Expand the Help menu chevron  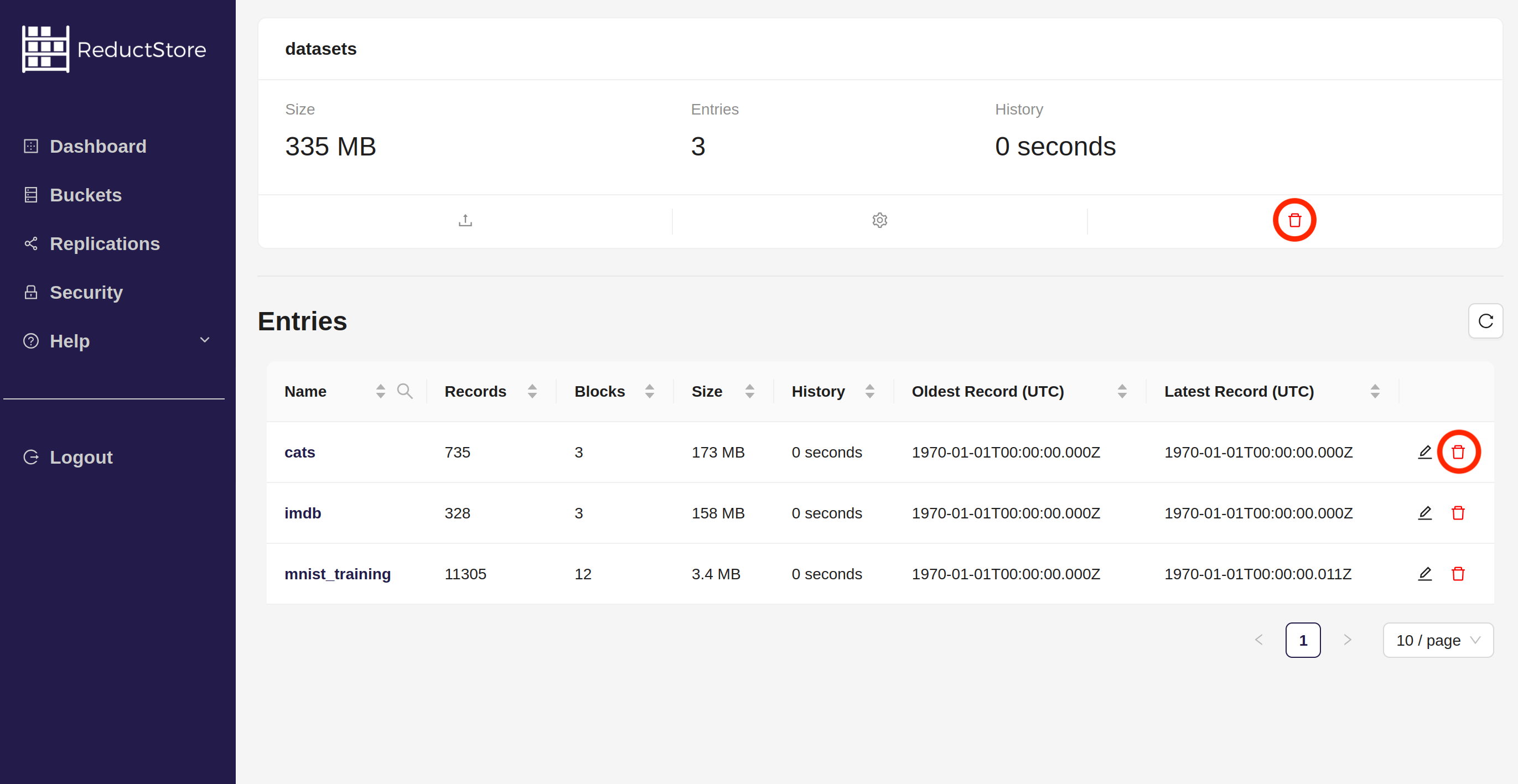point(204,340)
